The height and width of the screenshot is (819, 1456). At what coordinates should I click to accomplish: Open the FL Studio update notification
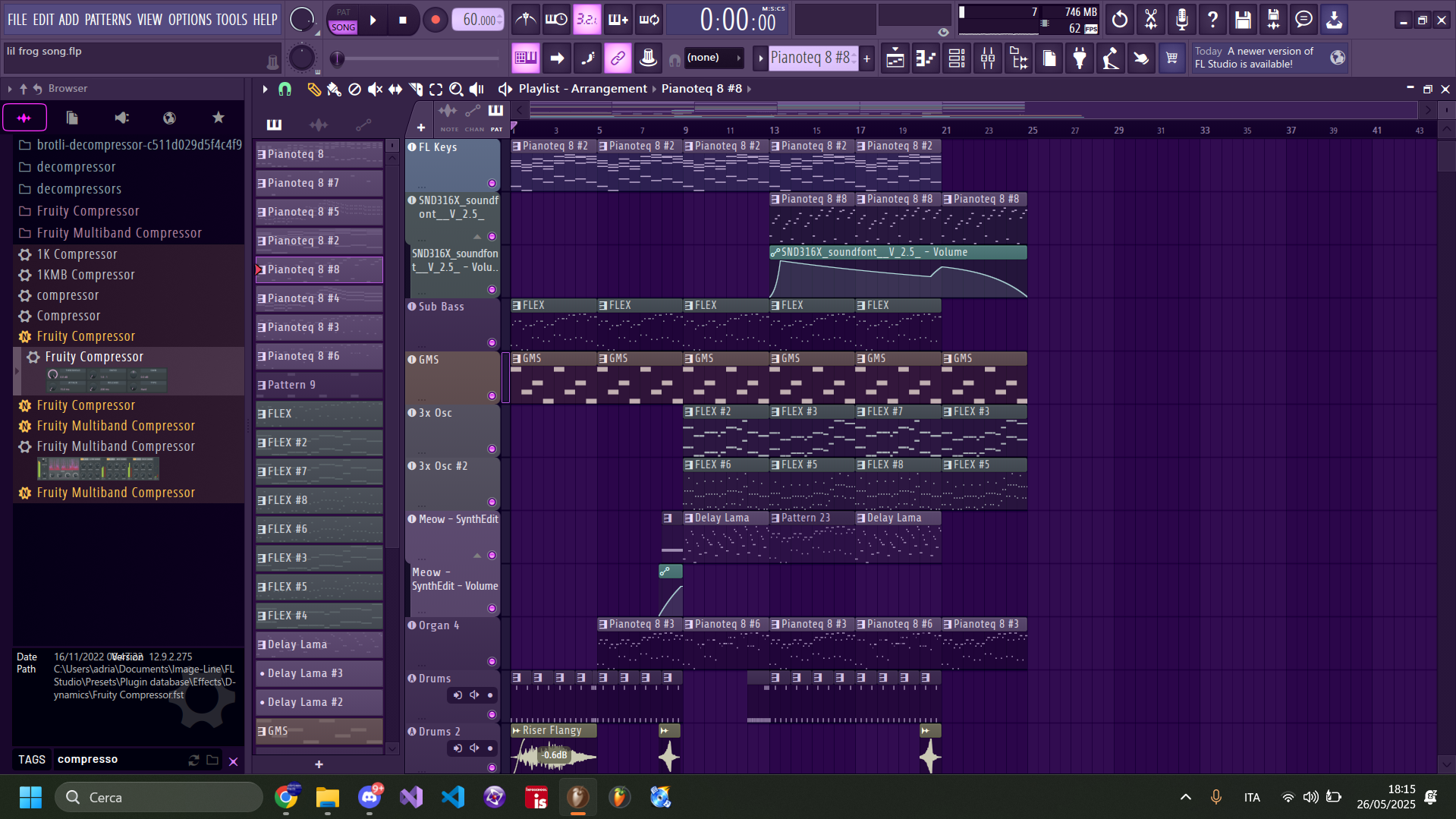[x=1270, y=58]
